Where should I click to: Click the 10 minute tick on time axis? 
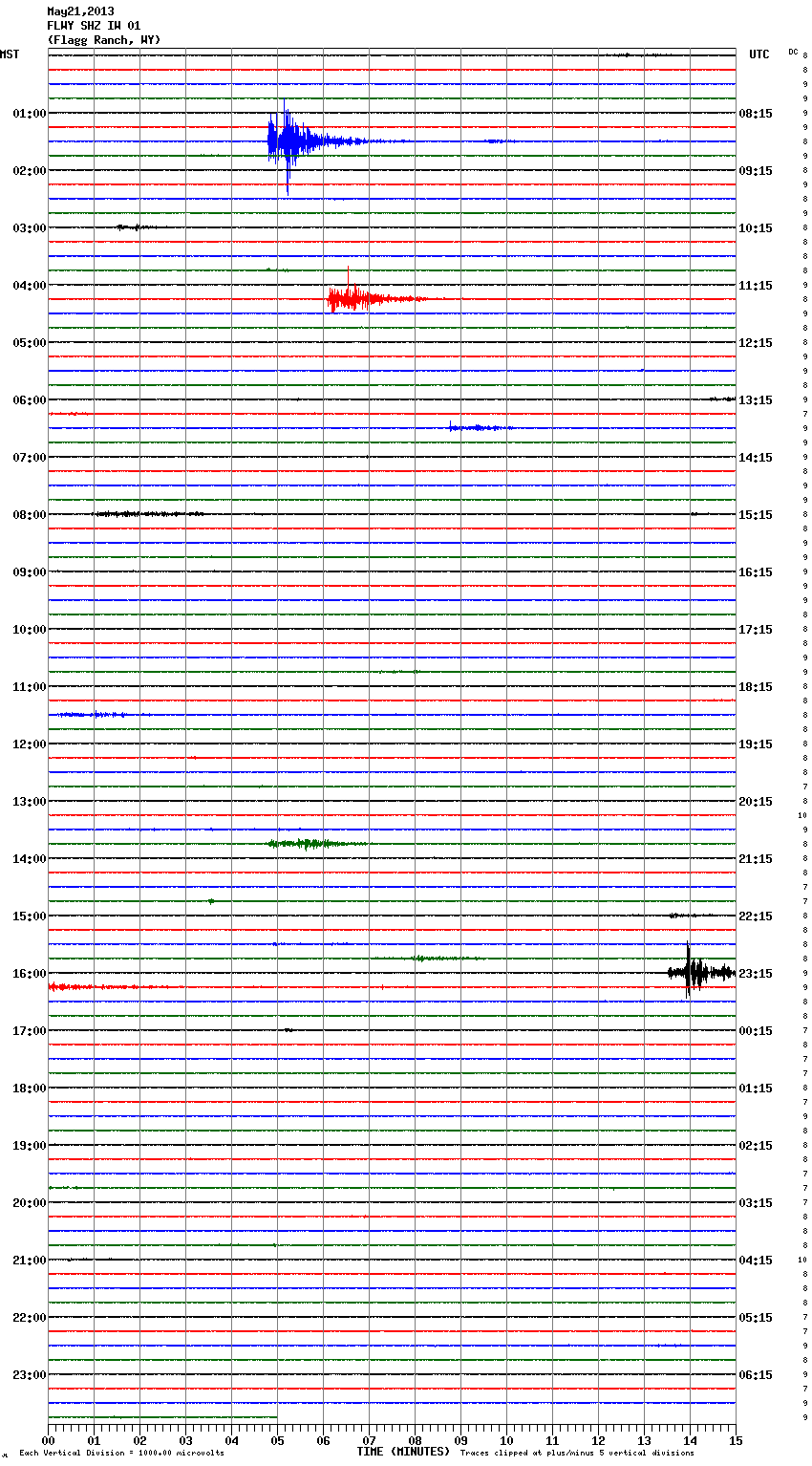[x=506, y=1440]
